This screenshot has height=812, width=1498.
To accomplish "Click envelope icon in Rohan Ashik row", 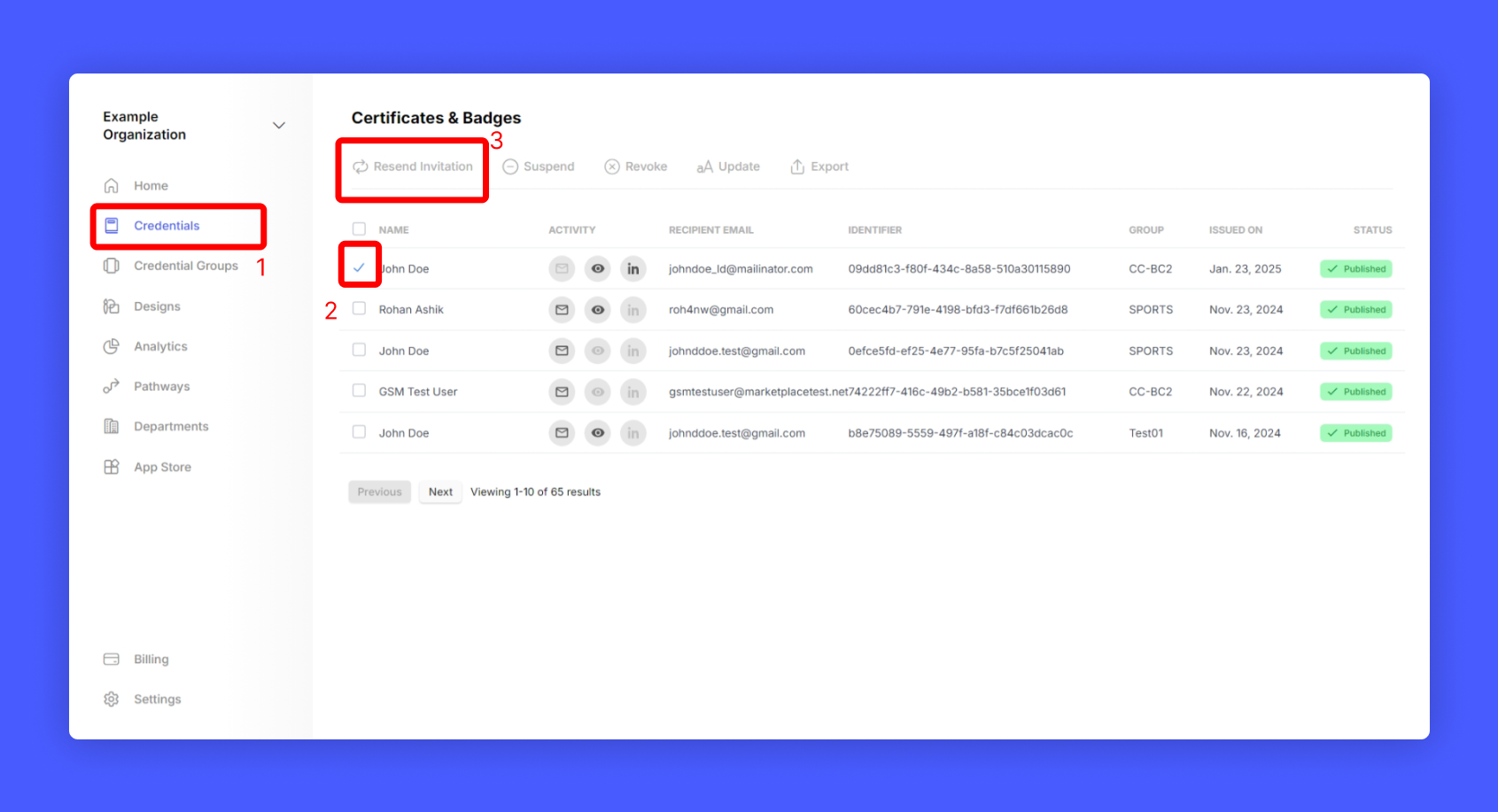I will coord(562,310).
